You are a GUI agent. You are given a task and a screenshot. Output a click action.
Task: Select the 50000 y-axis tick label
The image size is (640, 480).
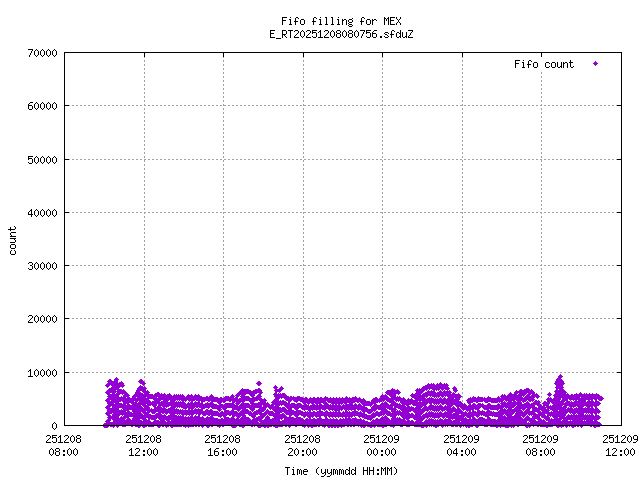click(x=39, y=159)
